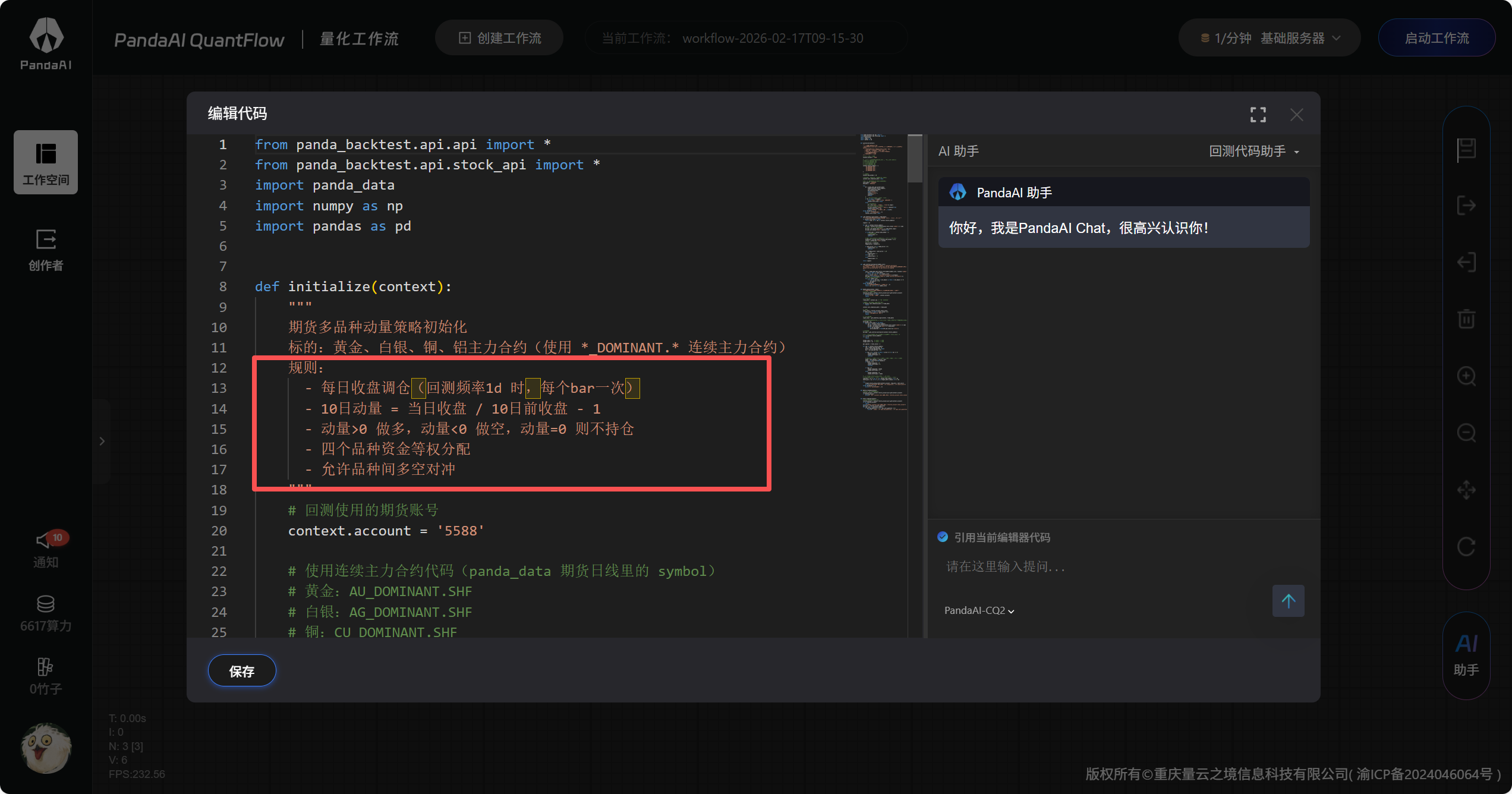Toggle fullscreen for the code editor dialog
This screenshot has height=794, width=1512.
click(x=1258, y=114)
